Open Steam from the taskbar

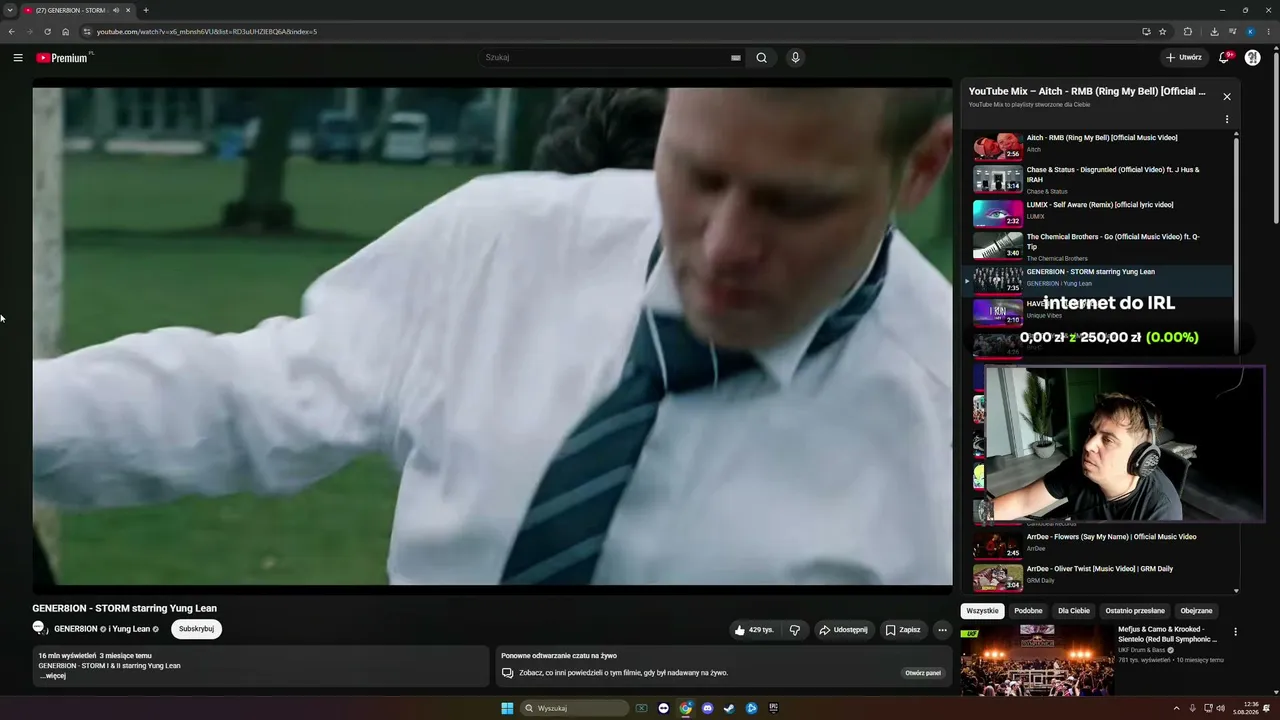point(730,708)
